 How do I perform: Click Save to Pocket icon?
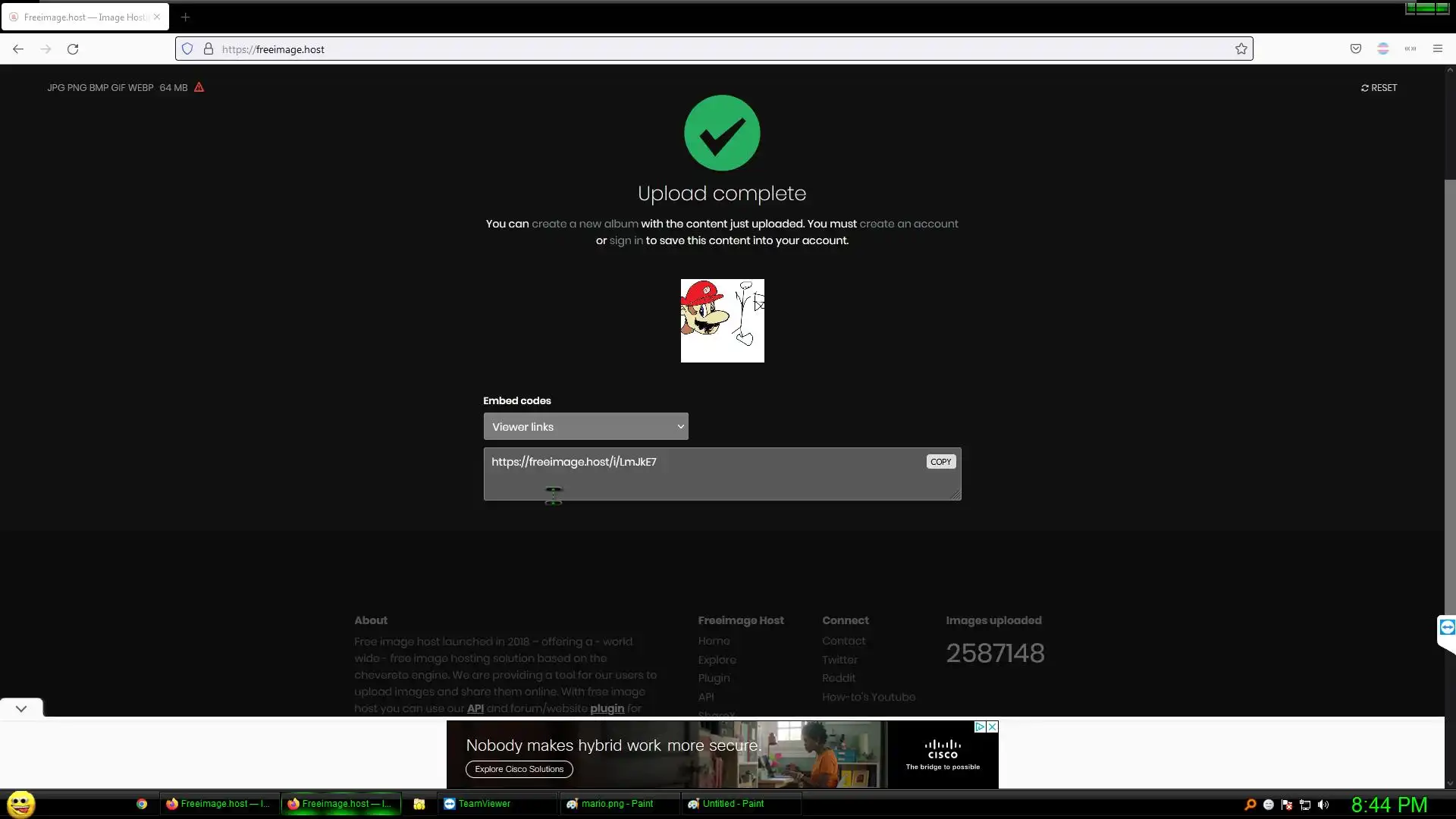click(x=1355, y=49)
